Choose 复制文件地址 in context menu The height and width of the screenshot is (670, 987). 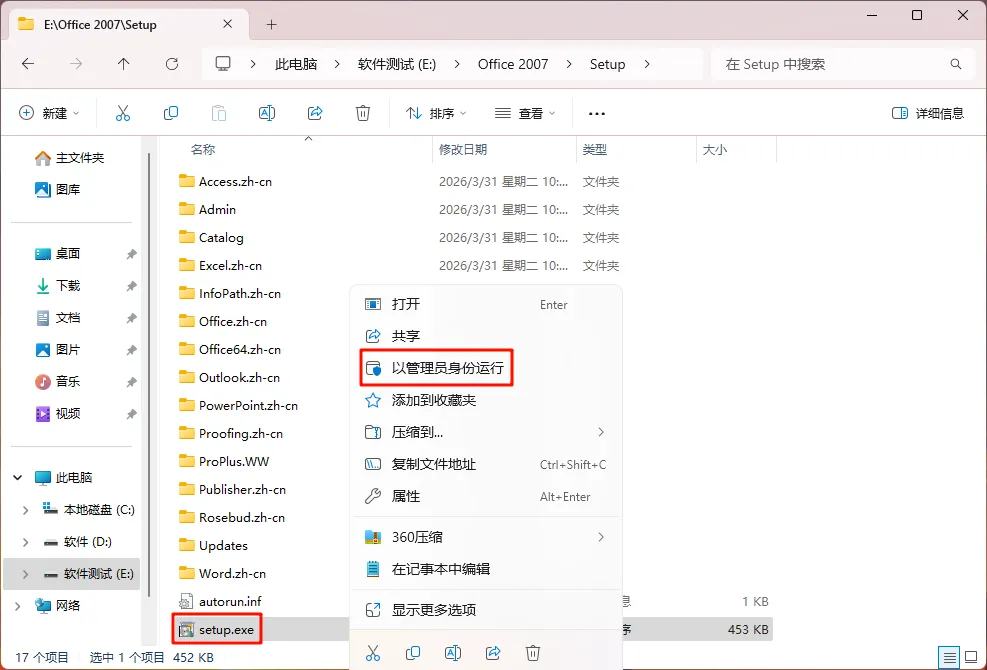pyautogui.click(x=485, y=465)
